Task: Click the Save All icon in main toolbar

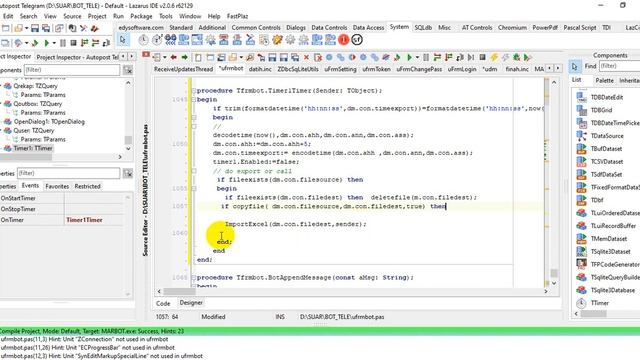Action: [46, 28]
